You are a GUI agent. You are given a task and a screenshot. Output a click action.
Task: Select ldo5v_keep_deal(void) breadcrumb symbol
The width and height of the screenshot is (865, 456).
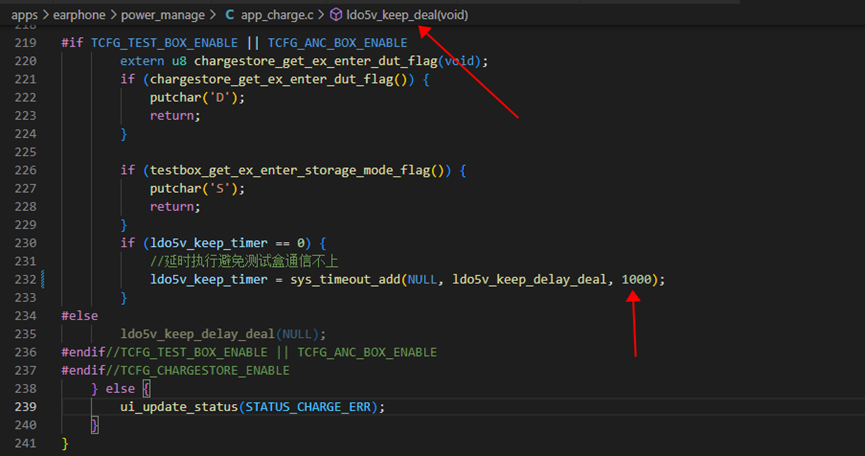coord(407,15)
